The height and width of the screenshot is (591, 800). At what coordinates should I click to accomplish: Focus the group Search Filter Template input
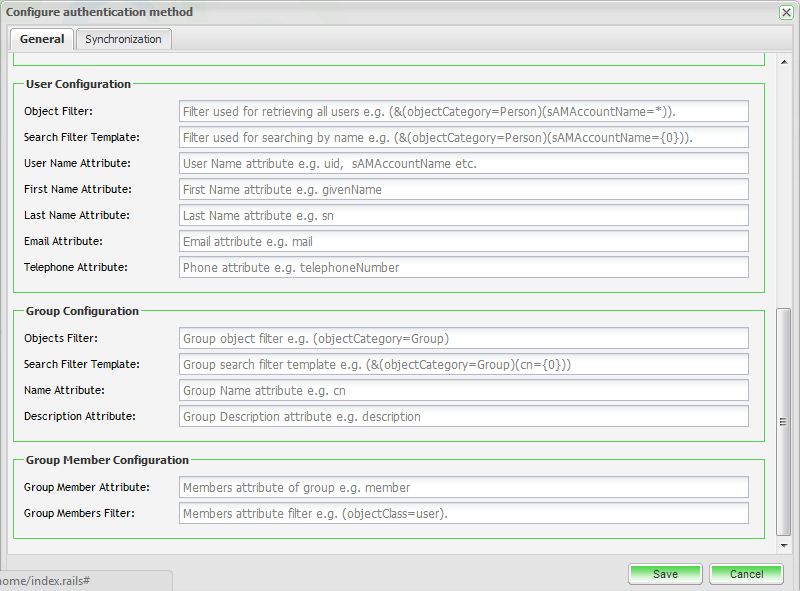(464, 364)
